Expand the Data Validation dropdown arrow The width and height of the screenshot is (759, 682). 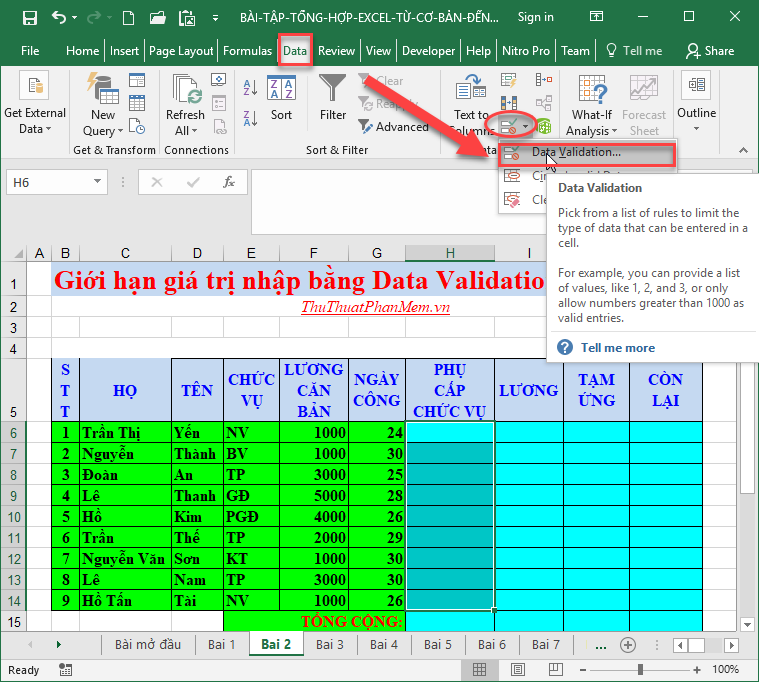click(x=525, y=127)
